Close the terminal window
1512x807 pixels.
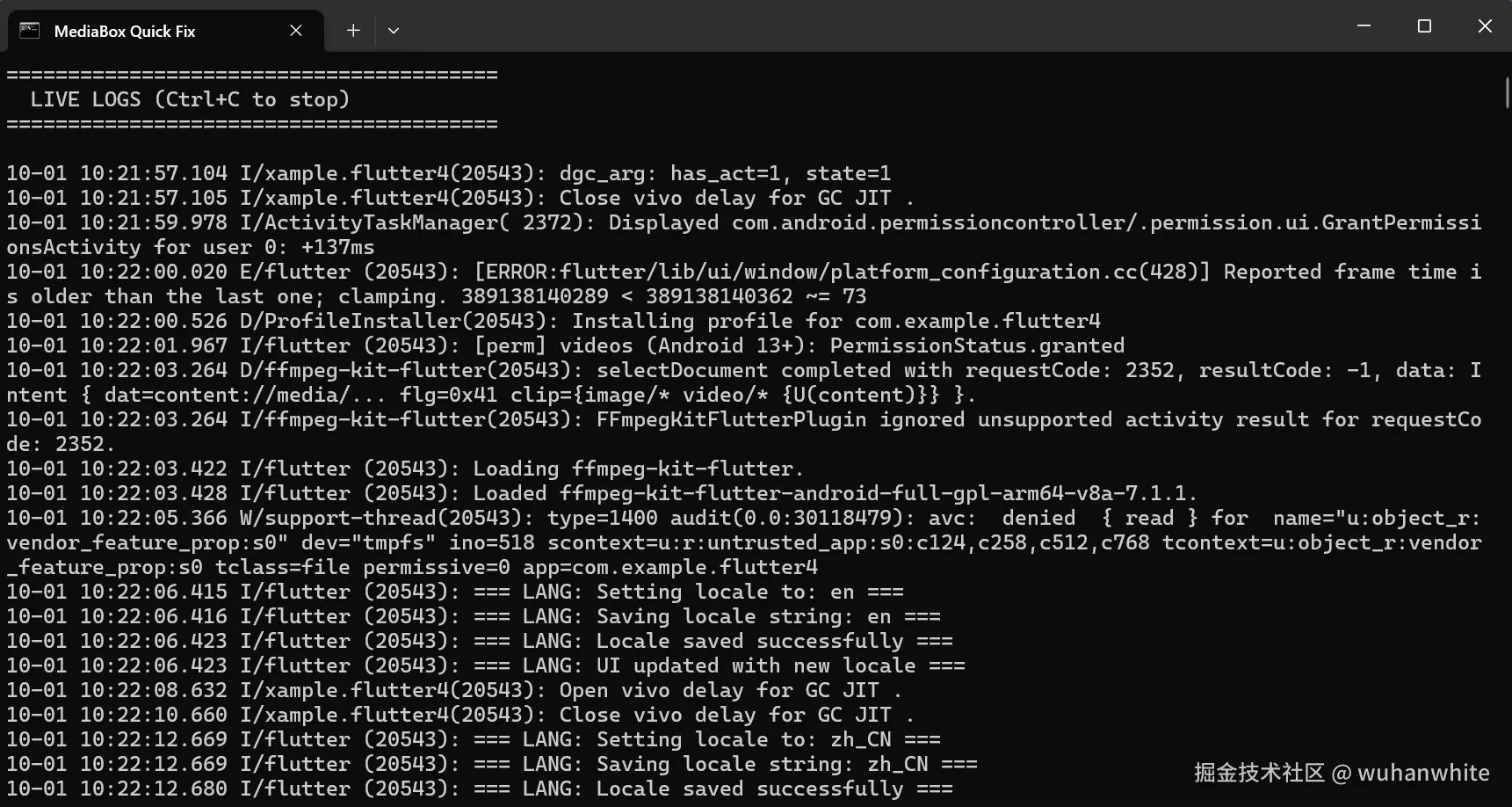pyautogui.click(x=1485, y=26)
